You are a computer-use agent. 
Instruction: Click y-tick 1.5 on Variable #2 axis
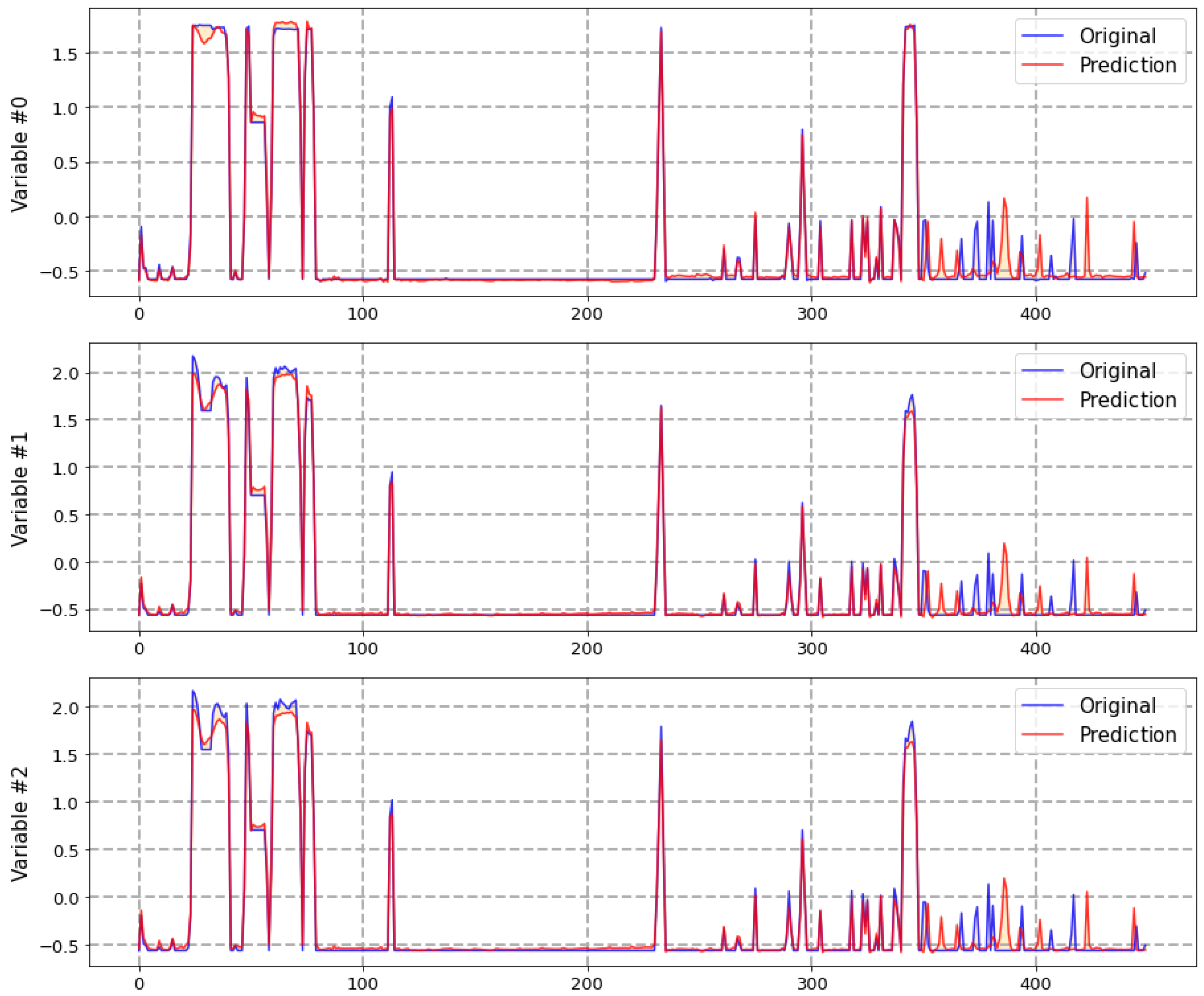click(x=65, y=755)
